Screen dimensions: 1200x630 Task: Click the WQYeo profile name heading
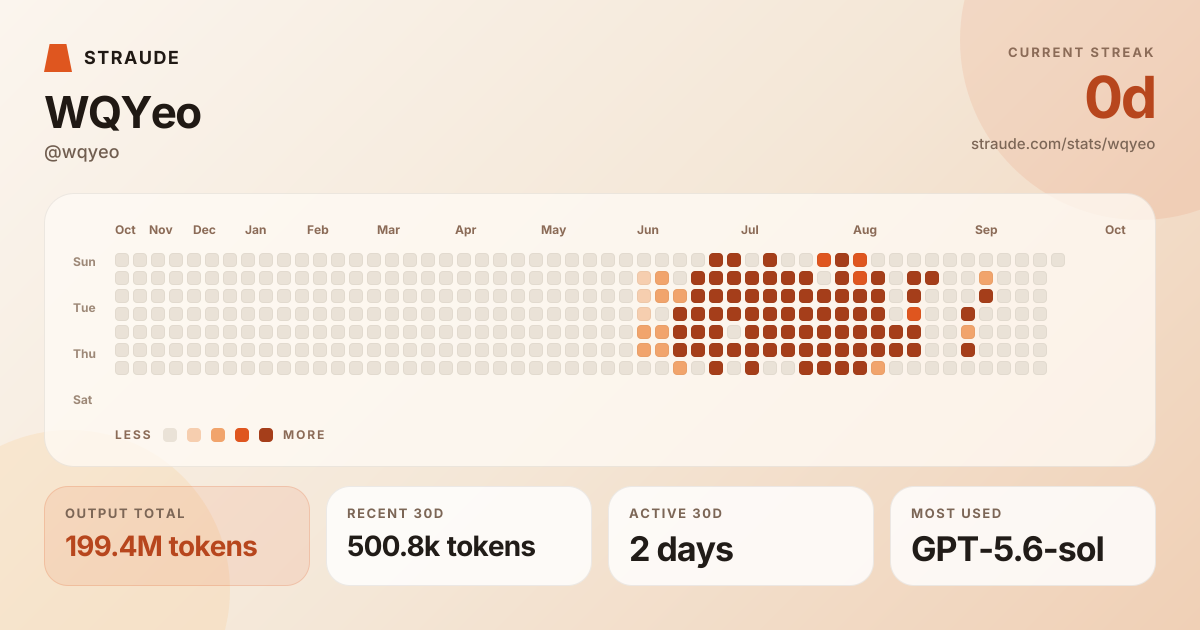pos(123,113)
